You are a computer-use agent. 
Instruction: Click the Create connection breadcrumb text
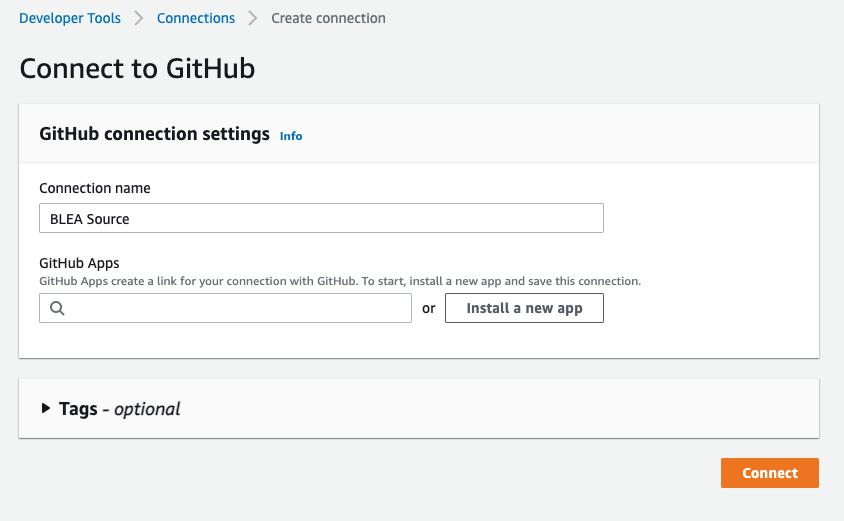click(328, 18)
